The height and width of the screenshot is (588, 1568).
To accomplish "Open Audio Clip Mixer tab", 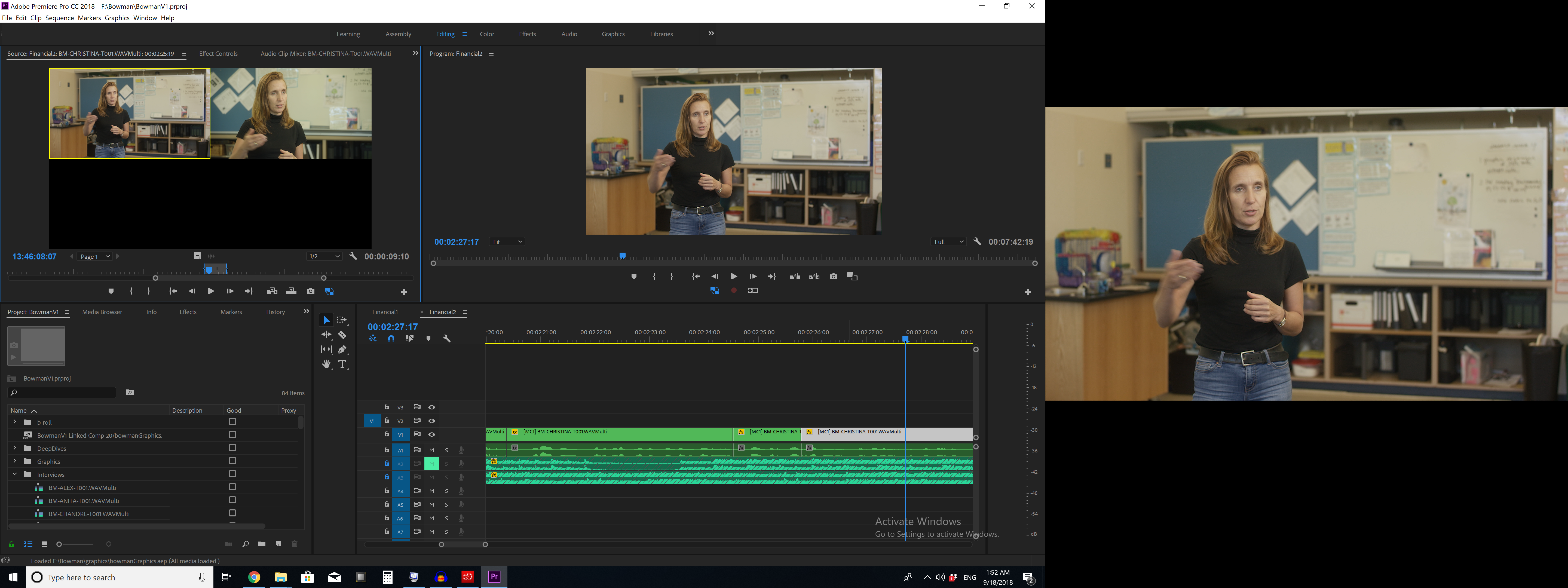I will tap(326, 54).
